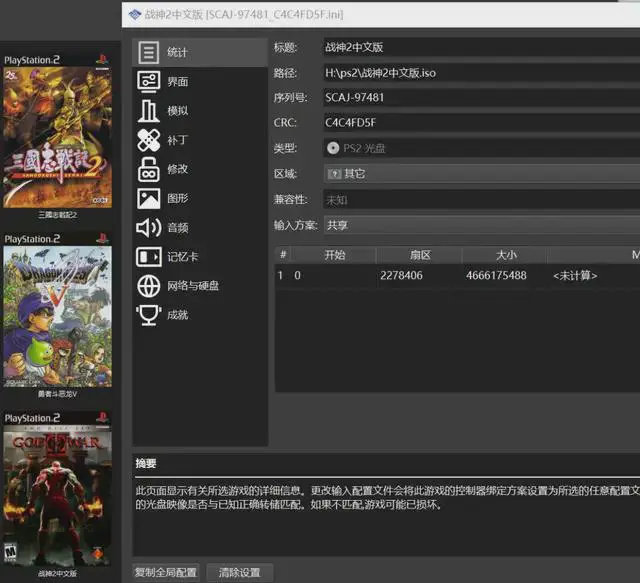The height and width of the screenshot is (583, 640).
Task: Open the 补丁 patches bandage icon
Action: tap(149, 140)
